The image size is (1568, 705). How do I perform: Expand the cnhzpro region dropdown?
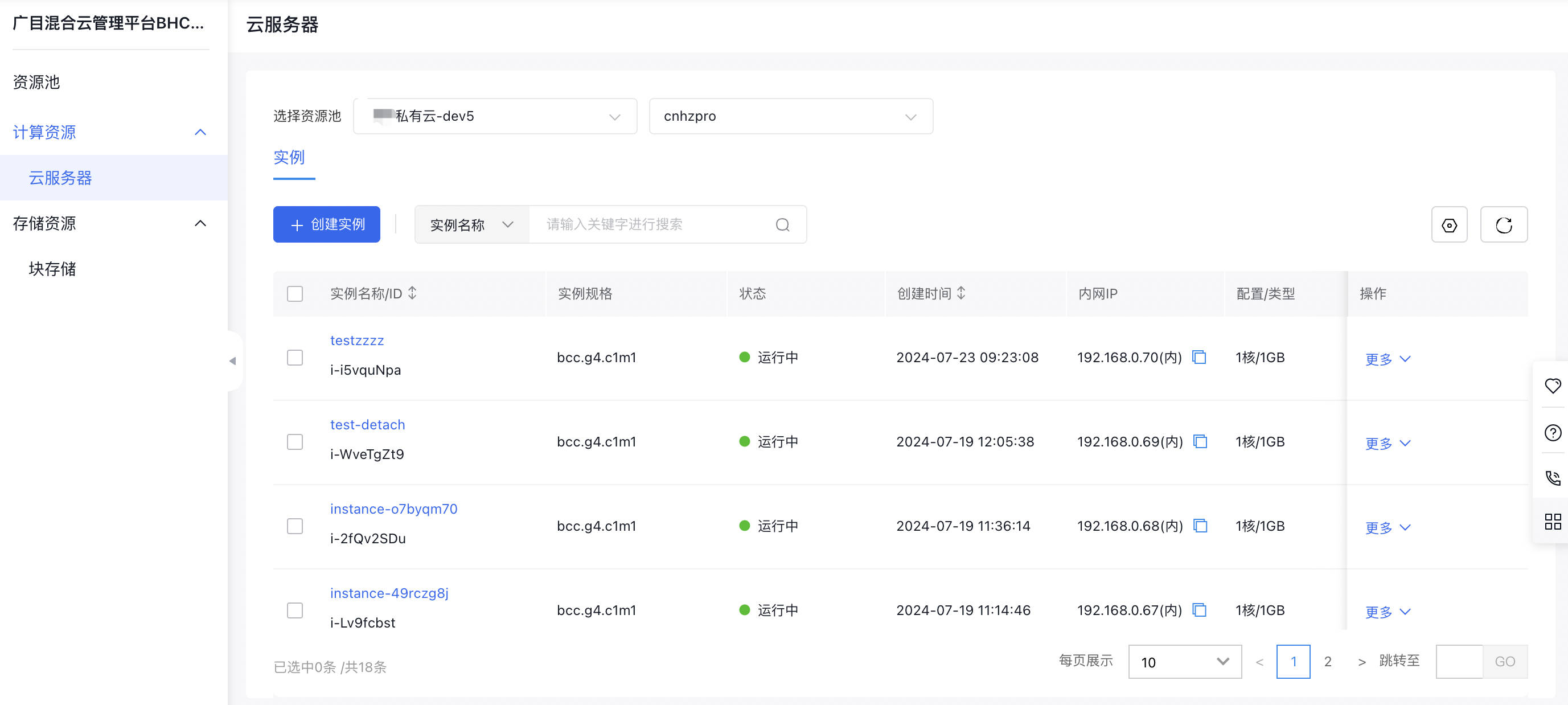(x=790, y=116)
